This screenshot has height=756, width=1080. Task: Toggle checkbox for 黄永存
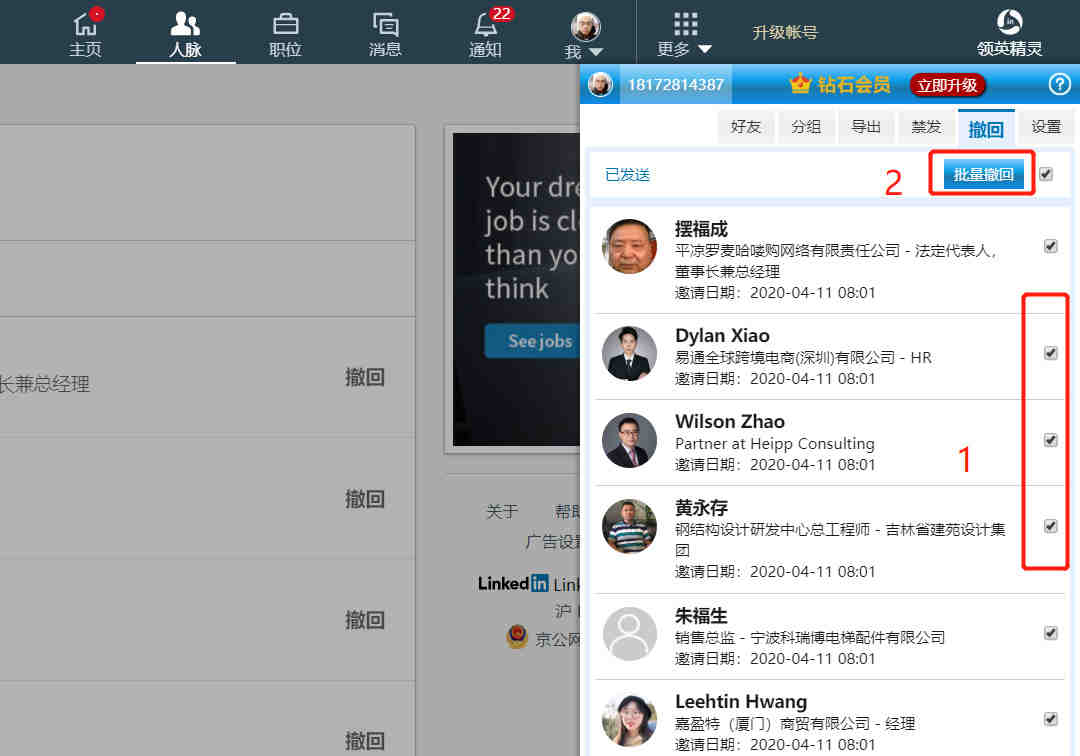1050,526
